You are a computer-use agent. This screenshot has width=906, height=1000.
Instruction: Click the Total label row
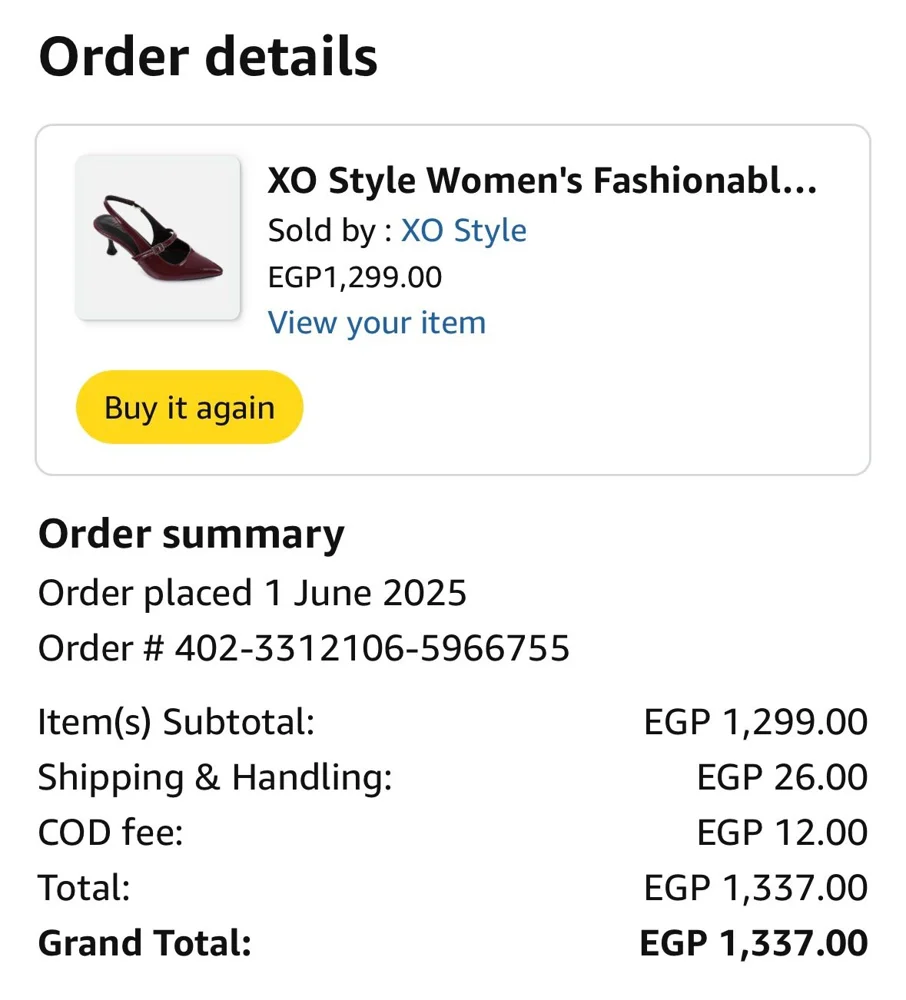(x=453, y=888)
